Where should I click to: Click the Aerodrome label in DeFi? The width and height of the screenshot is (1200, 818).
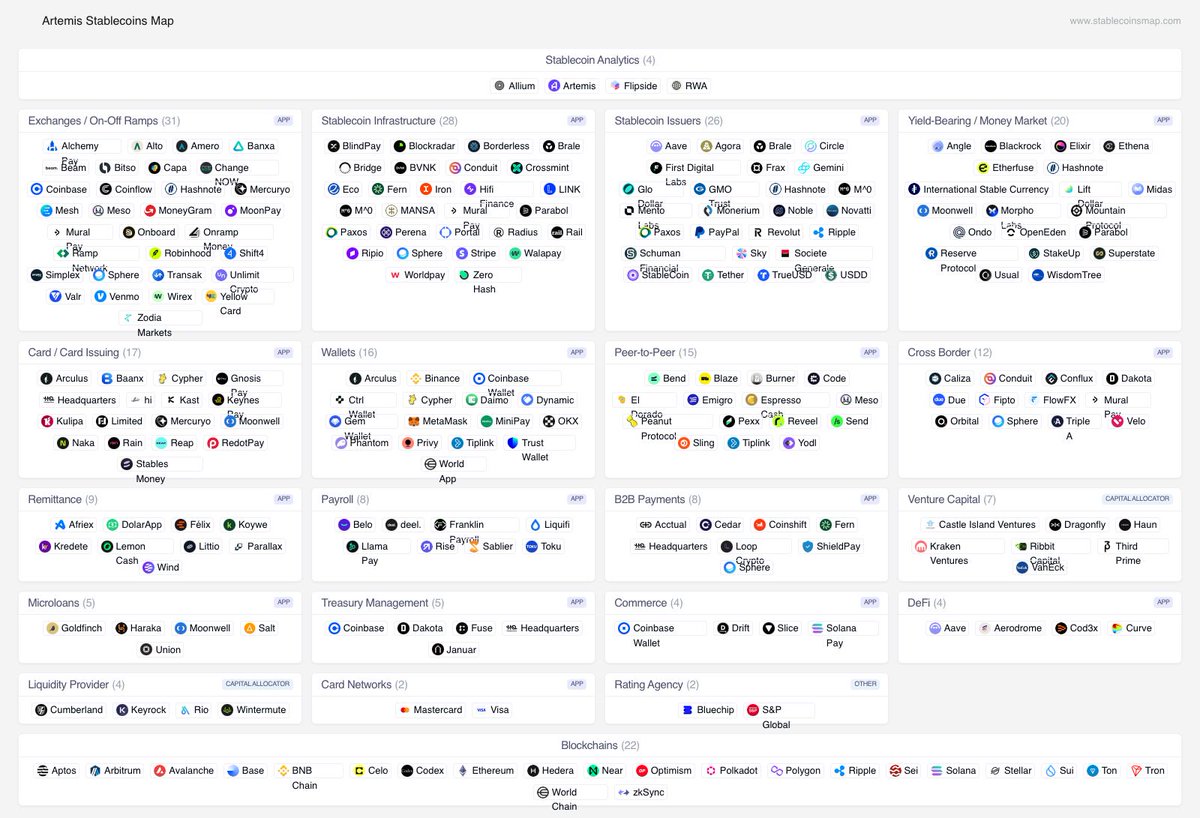[1018, 629]
